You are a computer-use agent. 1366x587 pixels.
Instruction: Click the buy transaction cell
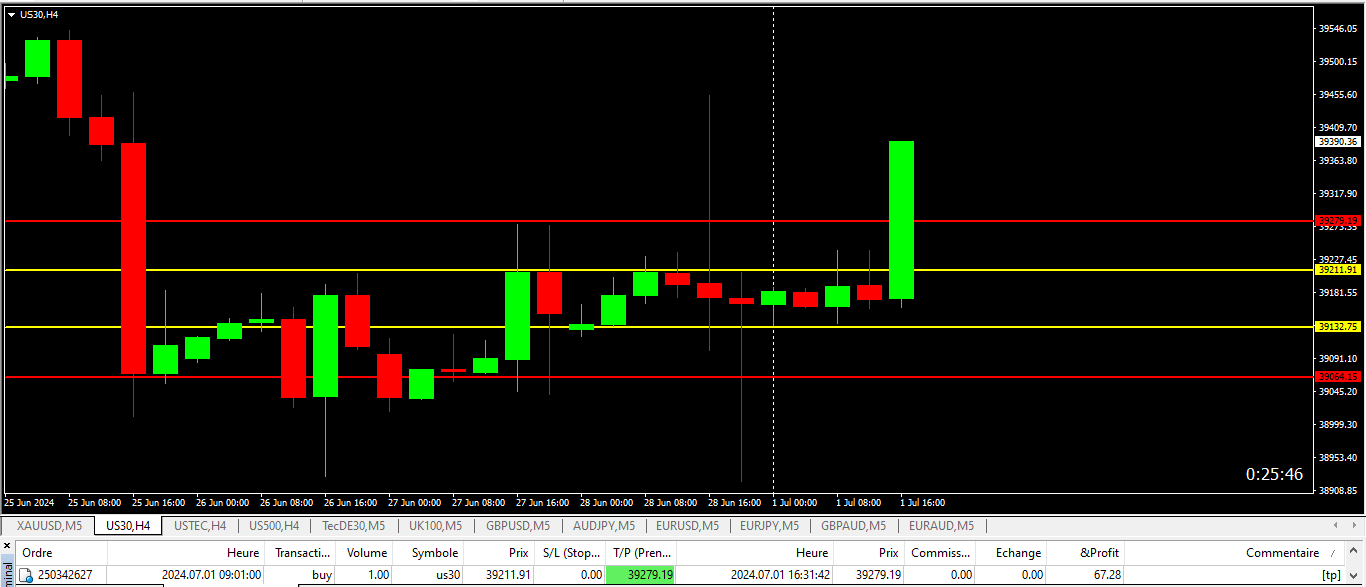[x=321, y=575]
